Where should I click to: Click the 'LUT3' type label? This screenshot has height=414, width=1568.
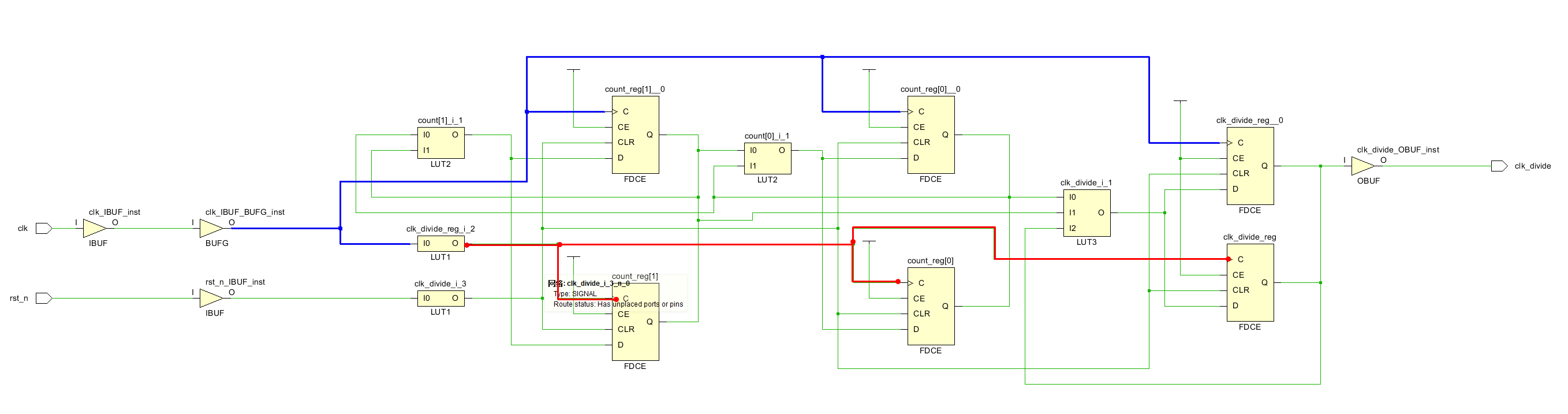1087,243
